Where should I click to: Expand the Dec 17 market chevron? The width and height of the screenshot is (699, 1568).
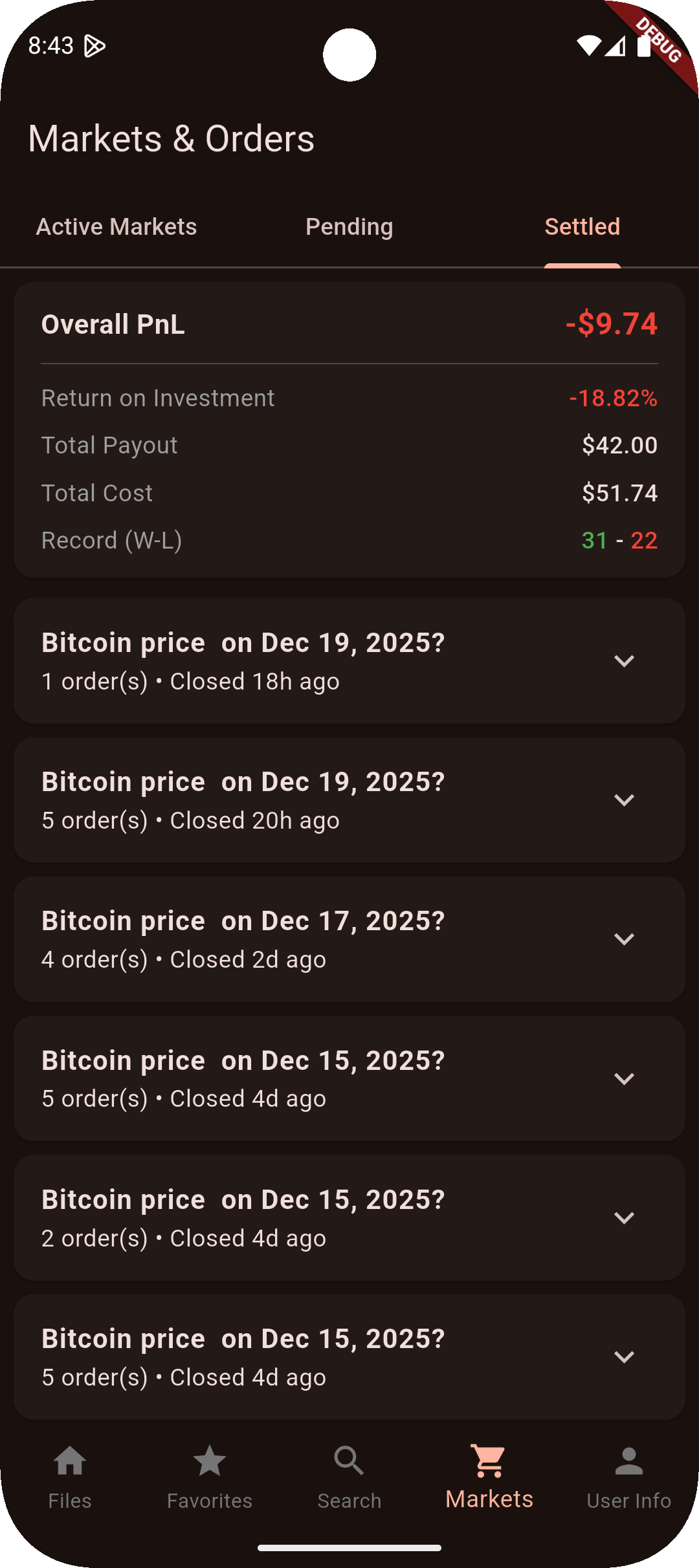[x=624, y=939]
